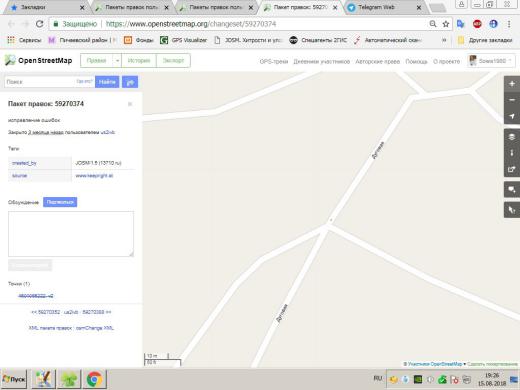Switch to the Telegram Web tab
Image resolution: width=520 pixels, height=390 pixels.
(384, 7)
